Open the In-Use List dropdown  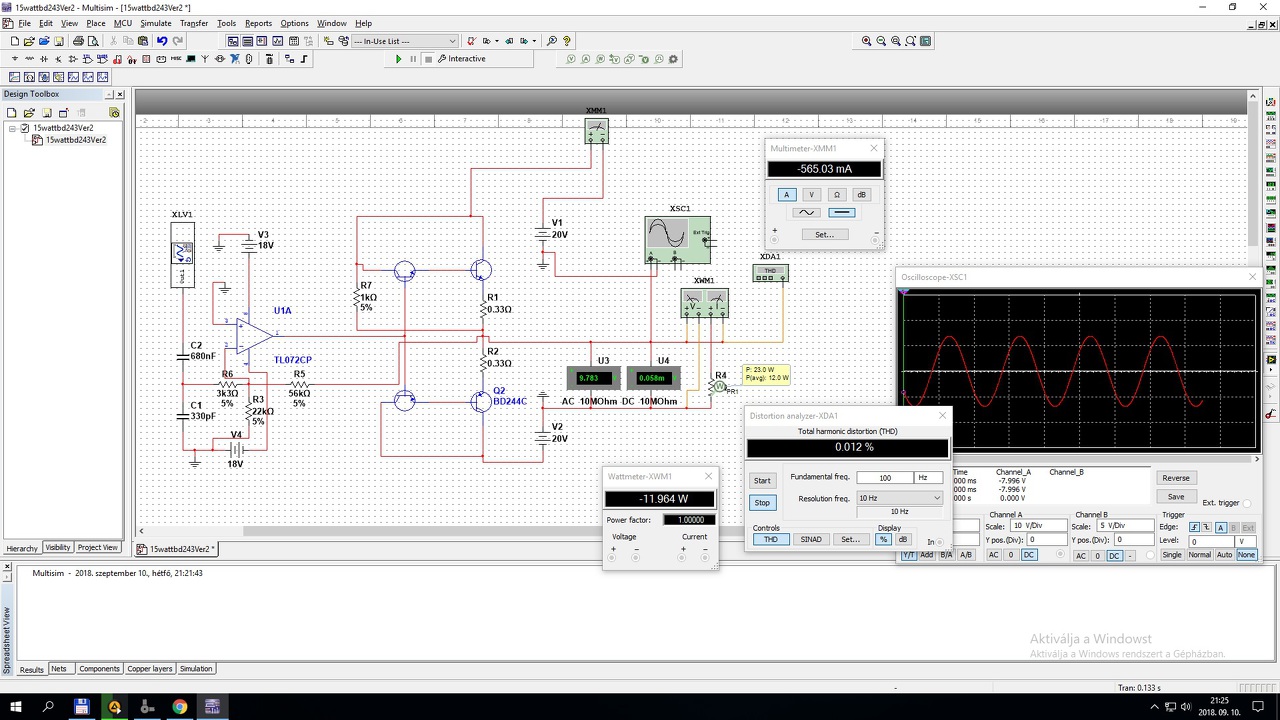(452, 41)
